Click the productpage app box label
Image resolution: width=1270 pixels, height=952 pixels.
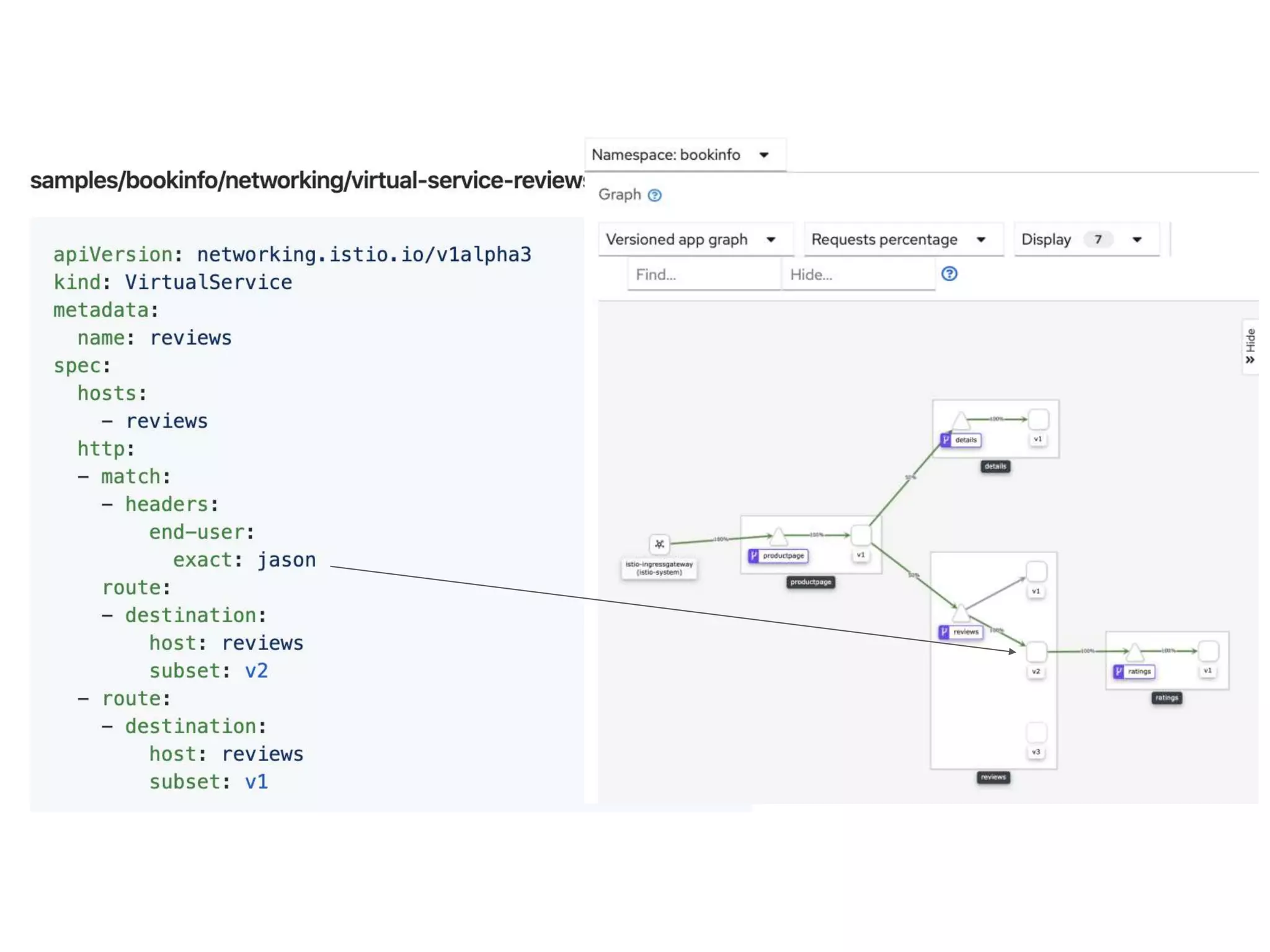tap(810, 582)
